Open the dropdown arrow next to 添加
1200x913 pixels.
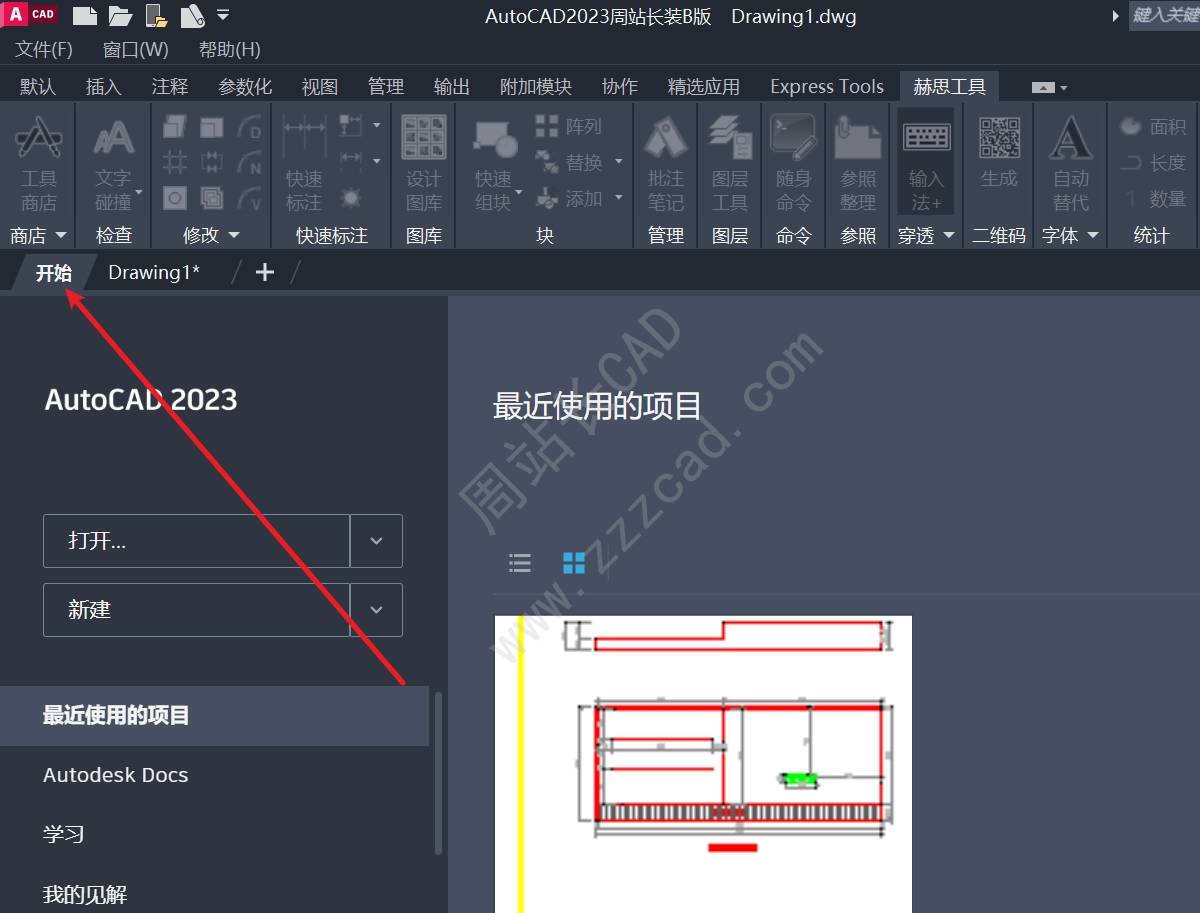point(618,198)
